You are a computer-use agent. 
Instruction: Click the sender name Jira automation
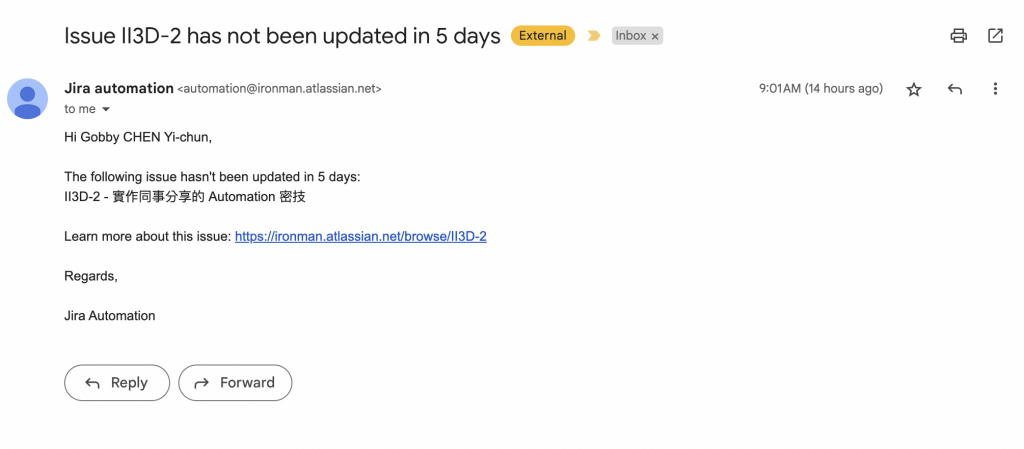click(118, 88)
